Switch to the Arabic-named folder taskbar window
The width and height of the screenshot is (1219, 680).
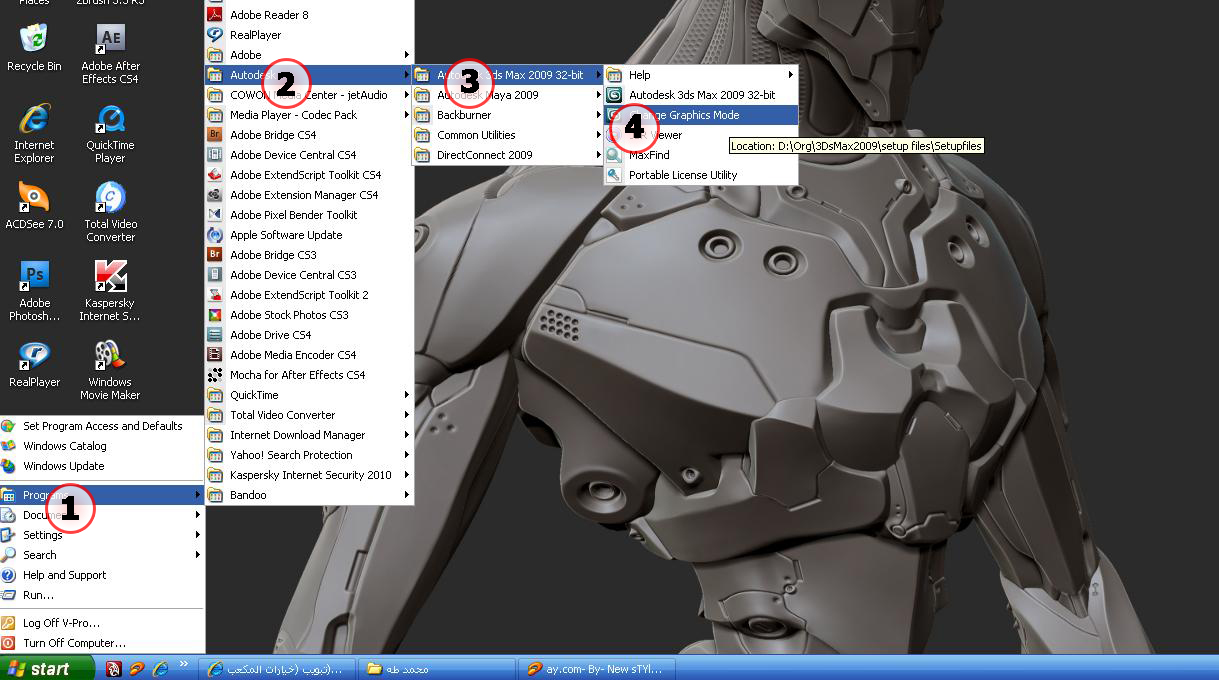pos(437,668)
